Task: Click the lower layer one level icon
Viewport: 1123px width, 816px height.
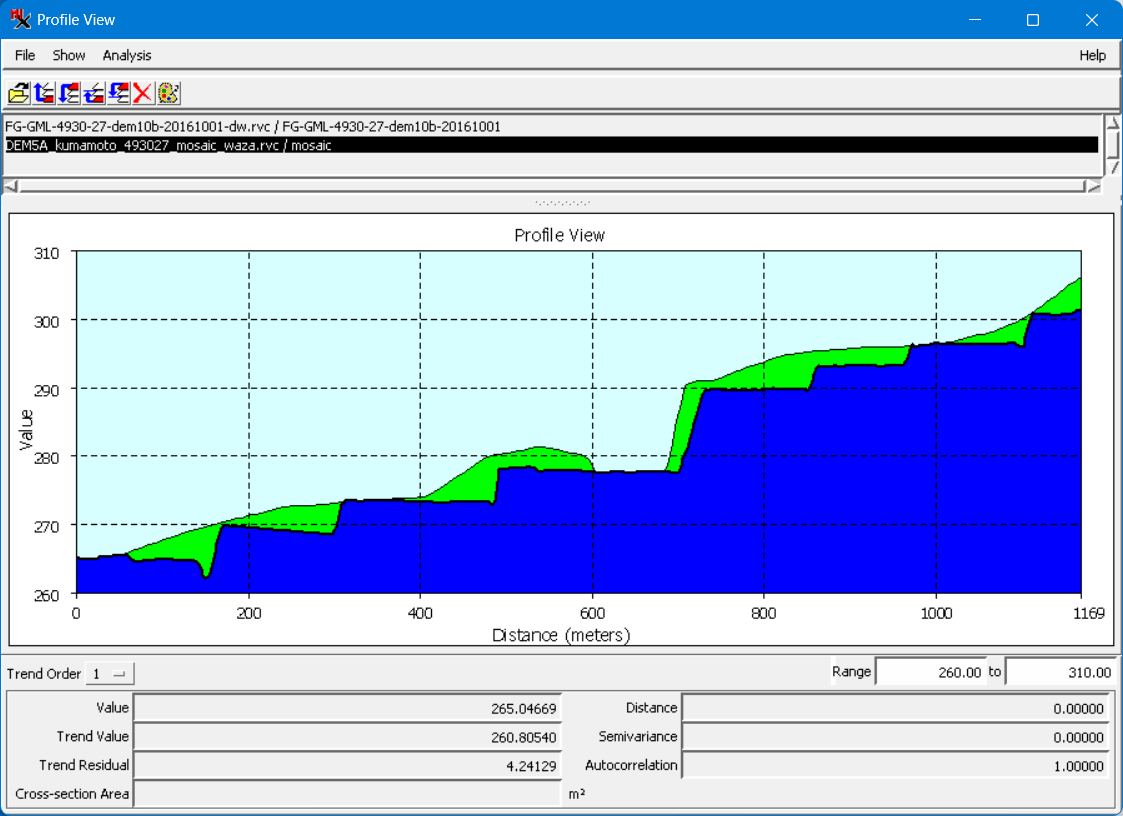Action: (118, 93)
